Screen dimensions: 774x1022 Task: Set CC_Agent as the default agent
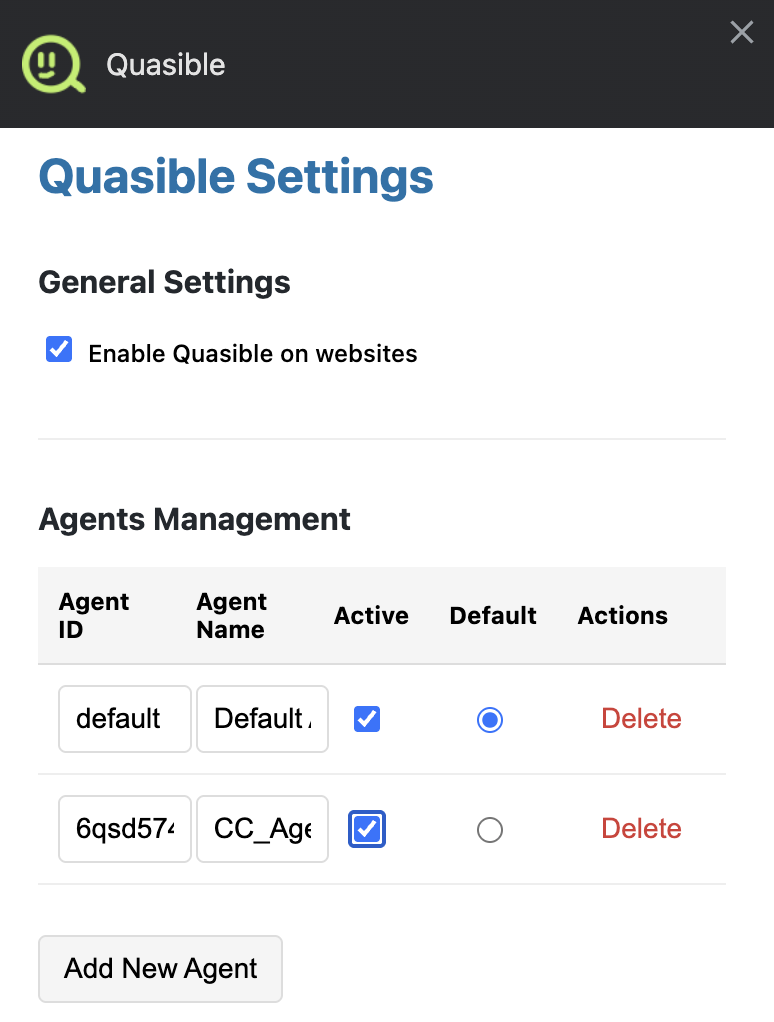[x=490, y=830]
